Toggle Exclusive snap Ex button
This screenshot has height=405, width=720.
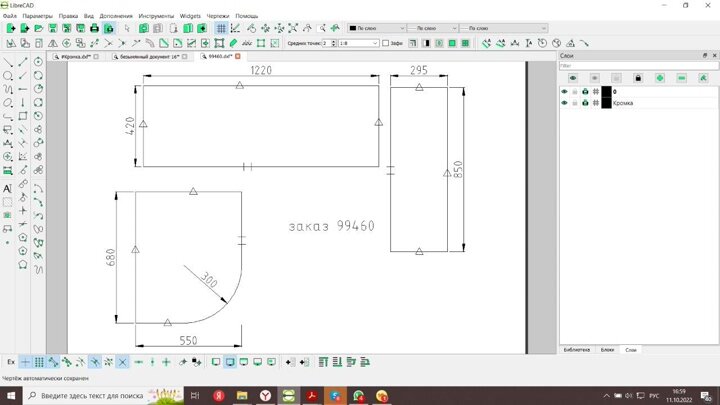11,362
